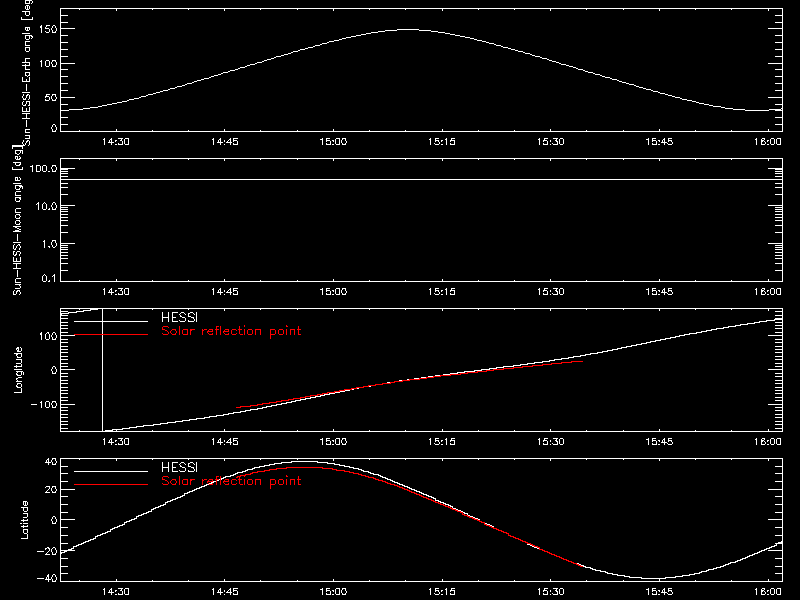This screenshot has height=600, width=800.
Task: Click "20" tick on Latitude axis
Action: (x=51, y=490)
